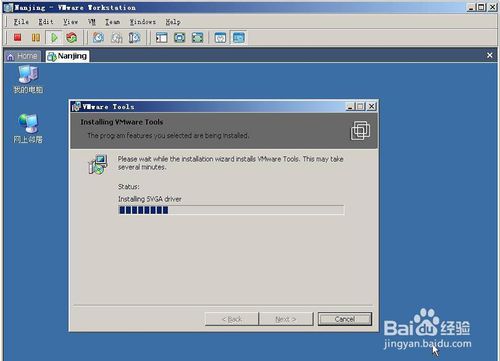
Task: Click the summary view toolbar icon
Action: [220, 38]
